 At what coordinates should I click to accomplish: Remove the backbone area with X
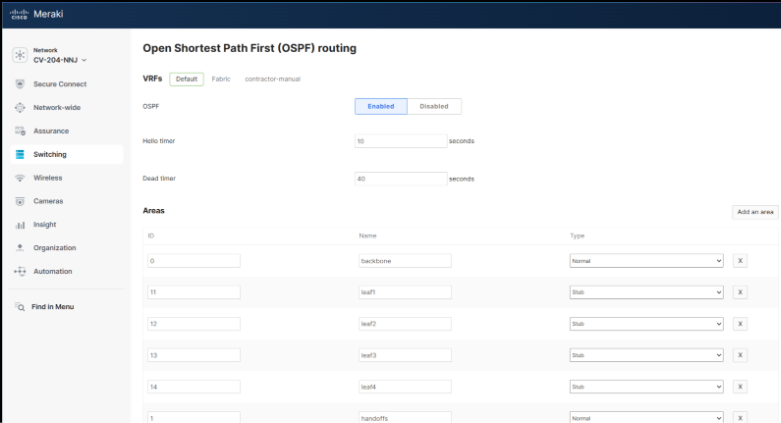[x=740, y=261]
